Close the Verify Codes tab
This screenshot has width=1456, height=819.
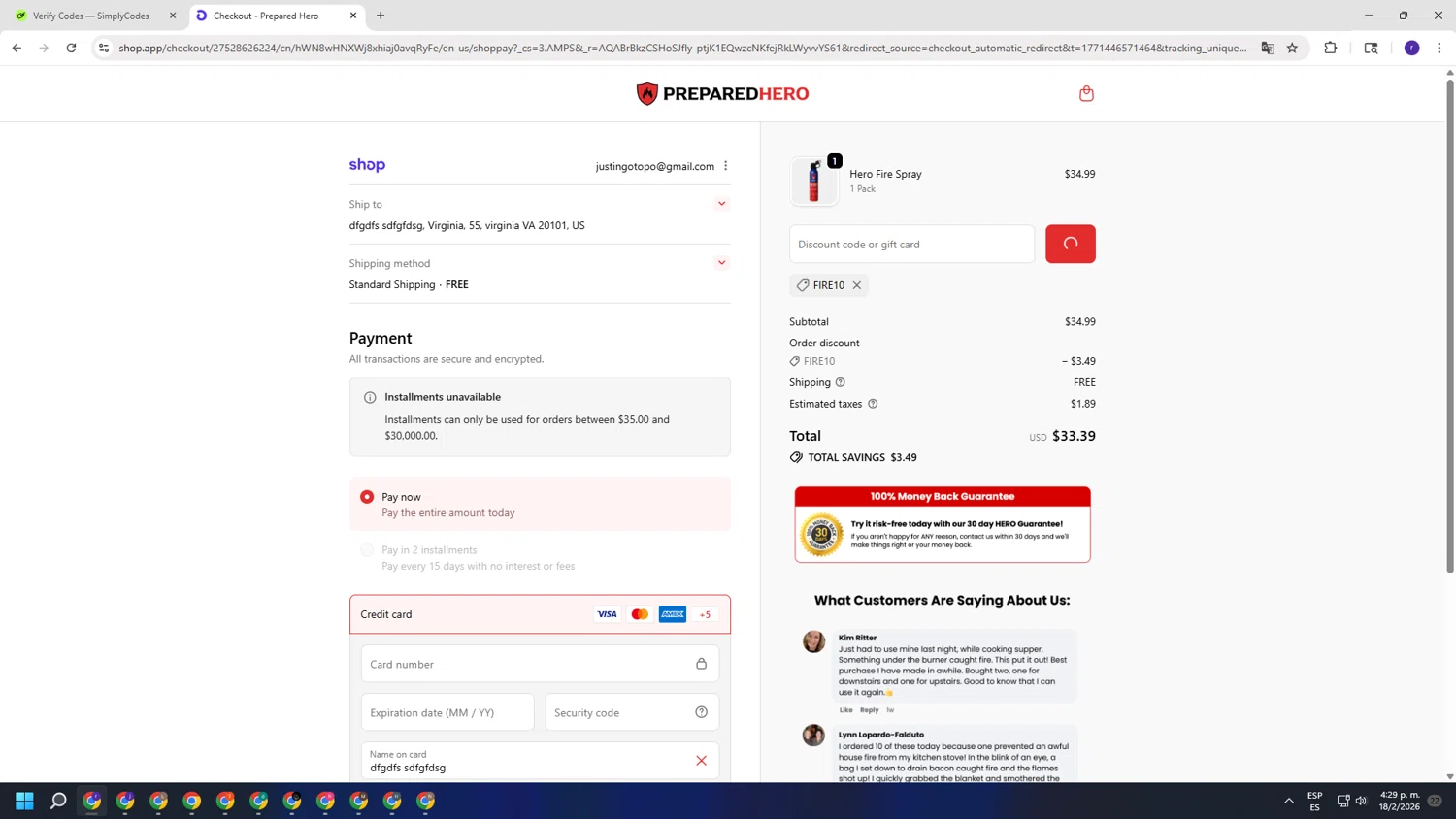[x=173, y=16]
